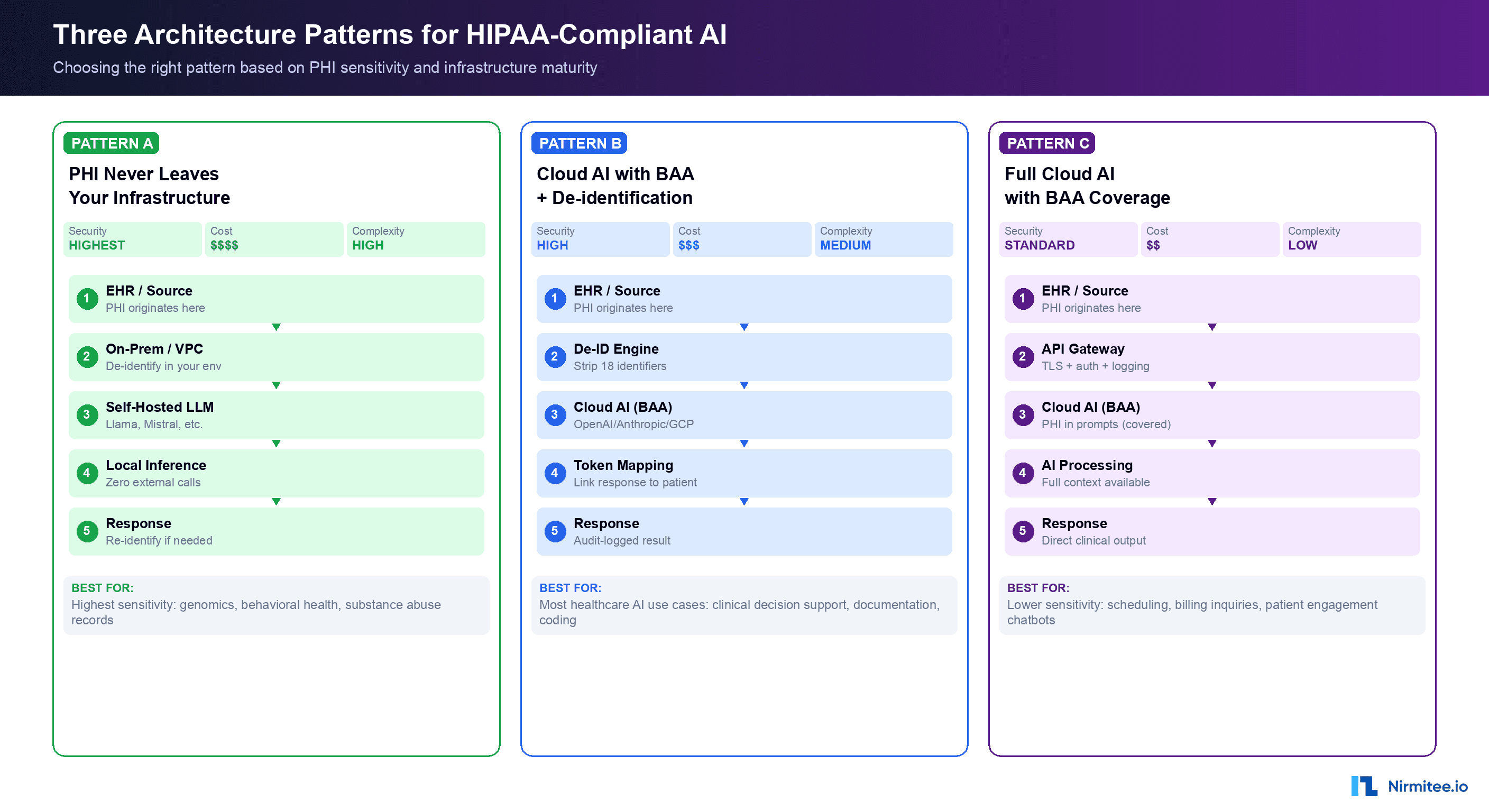Expand the arrow below API Gateway in Pattern C
1489x812 pixels.
click(x=1211, y=385)
